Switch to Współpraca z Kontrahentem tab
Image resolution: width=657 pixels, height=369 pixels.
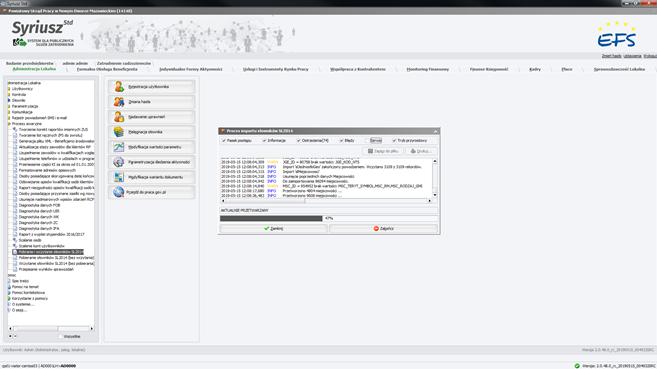tap(357, 69)
